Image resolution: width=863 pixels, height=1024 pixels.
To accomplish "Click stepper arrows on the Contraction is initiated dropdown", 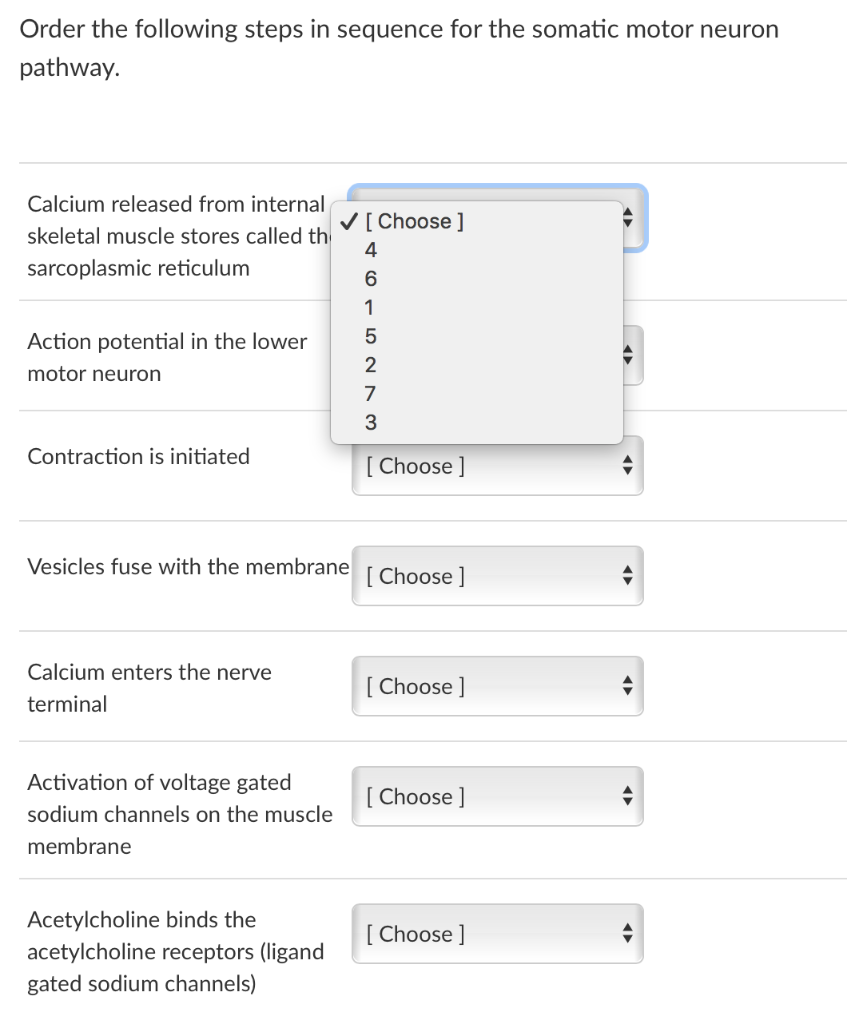I will (628, 465).
